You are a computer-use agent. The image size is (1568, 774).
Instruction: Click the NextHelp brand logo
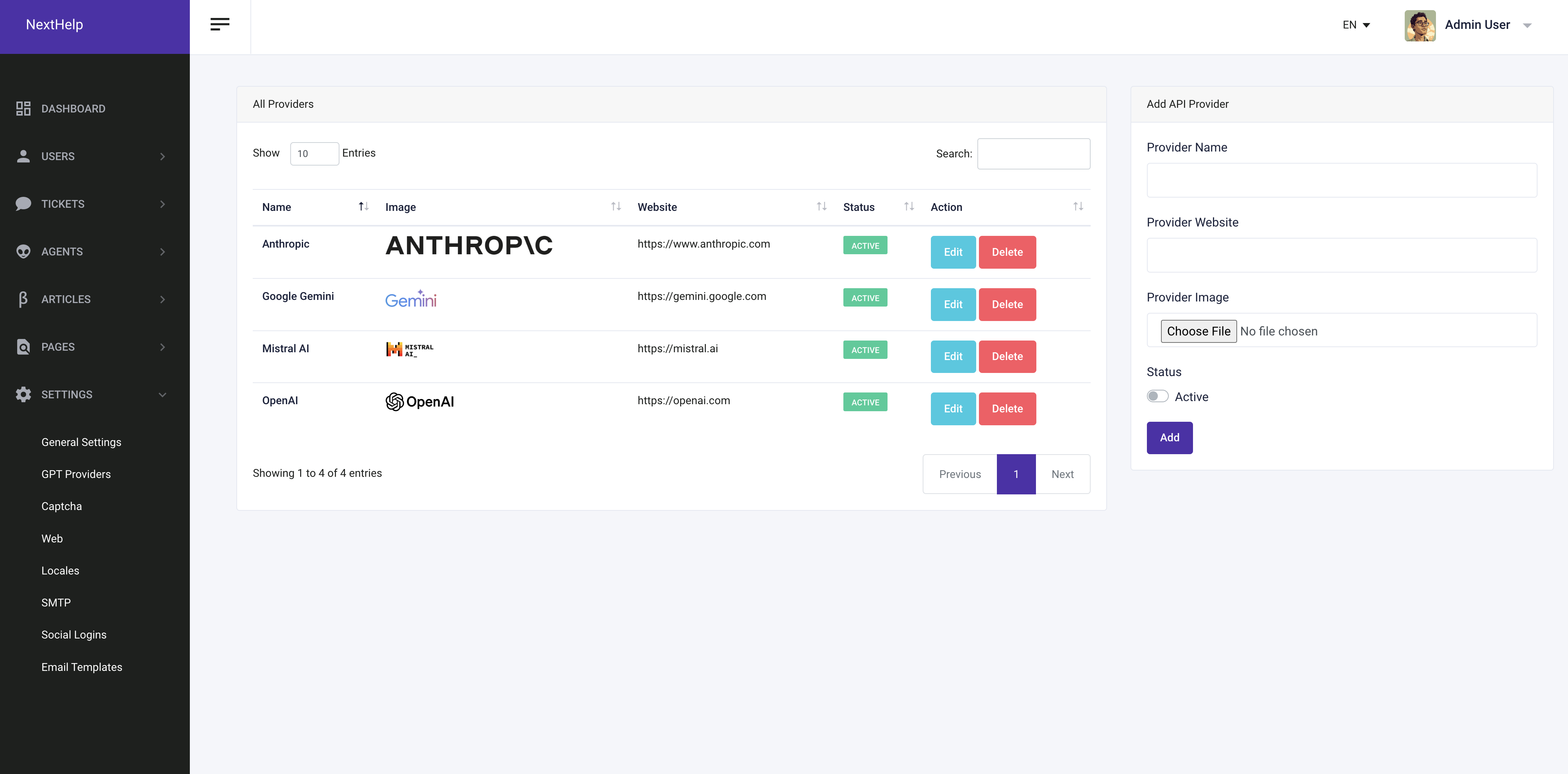click(x=54, y=24)
